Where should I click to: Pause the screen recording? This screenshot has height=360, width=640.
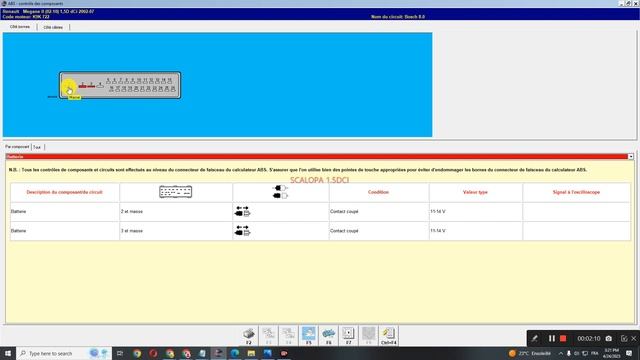tap(552, 338)
